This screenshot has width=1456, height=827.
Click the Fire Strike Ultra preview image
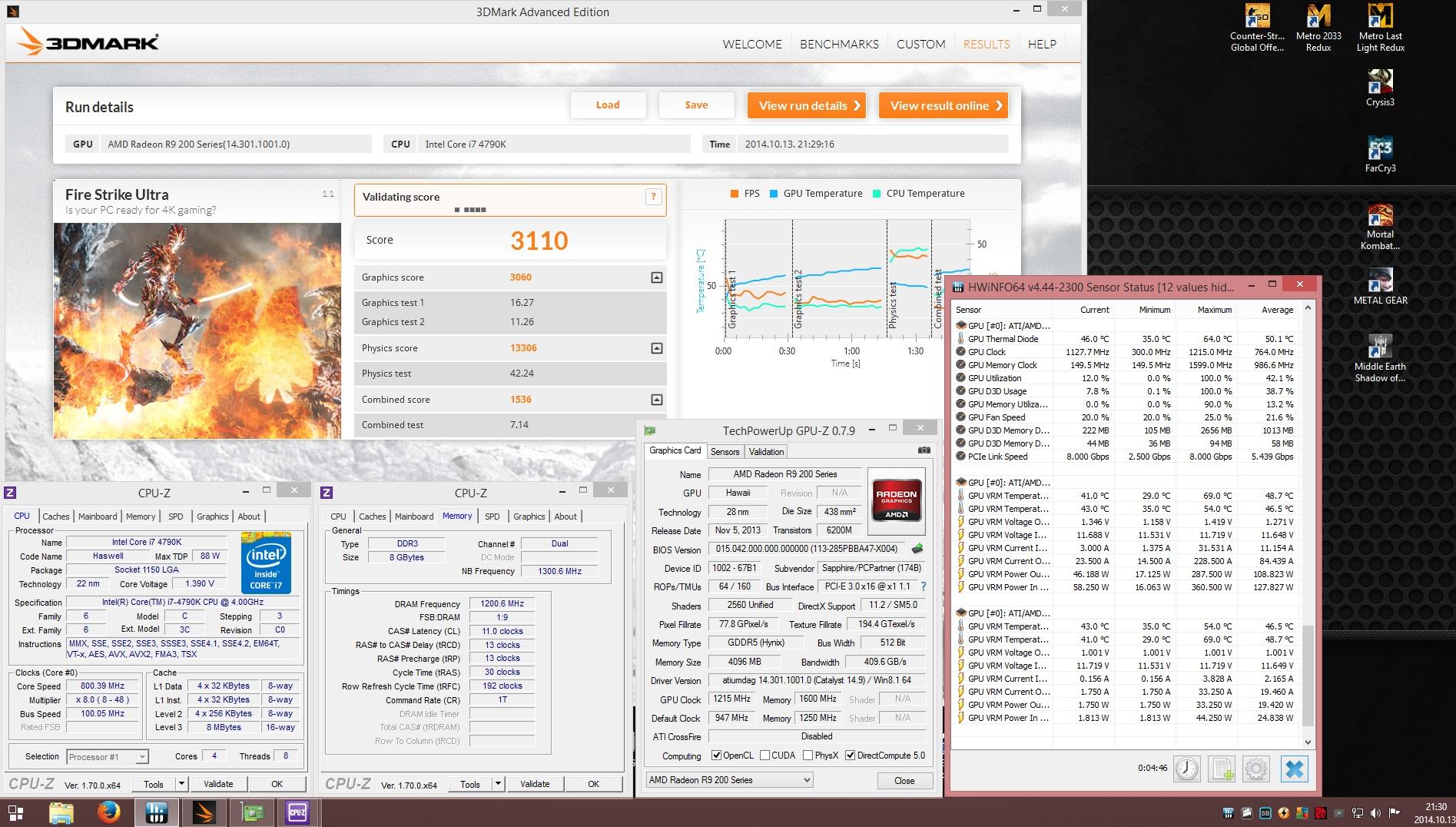tap(197, 330)
